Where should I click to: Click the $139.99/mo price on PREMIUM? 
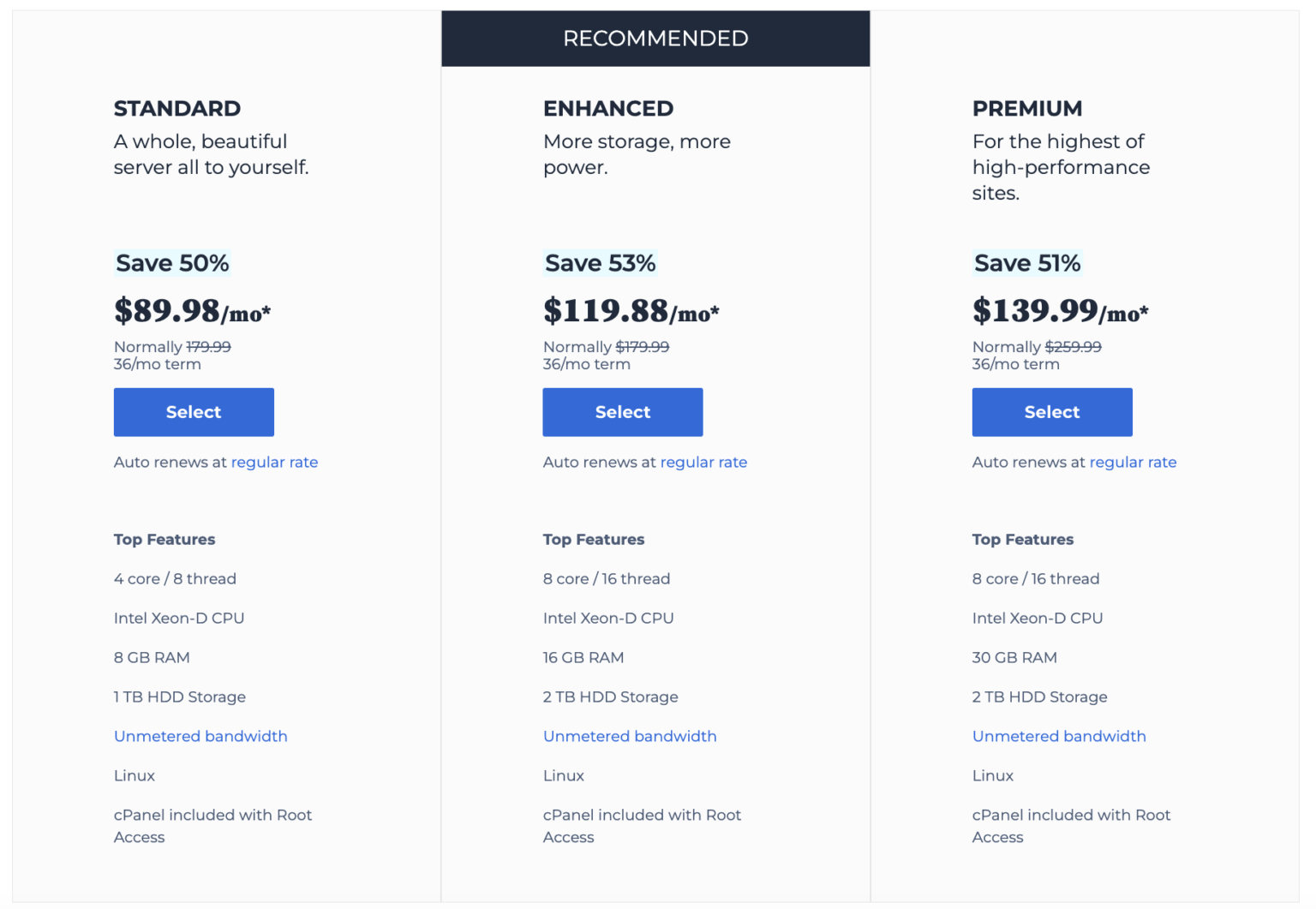(1060, 311)
